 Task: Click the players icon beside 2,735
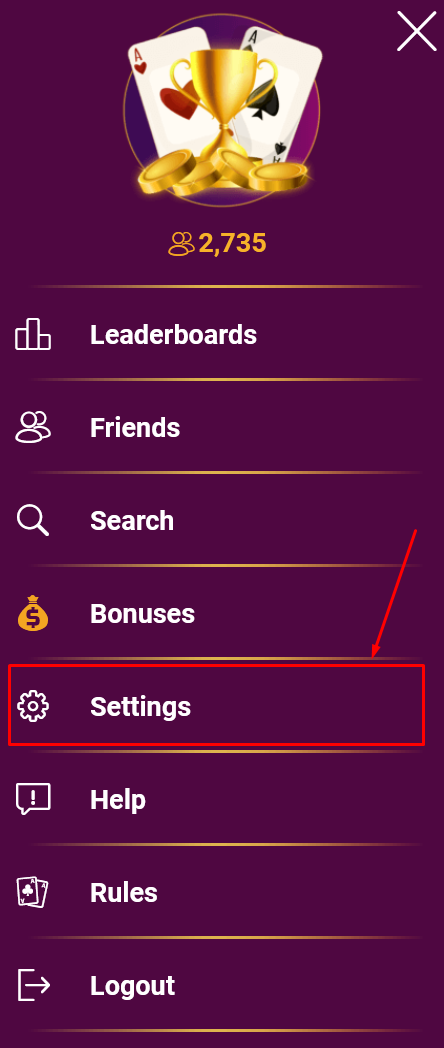pos(181,243)
